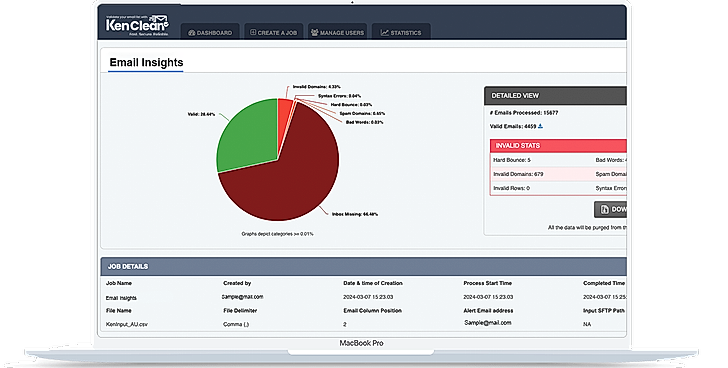
Task: Download valid emails via blue arrow icon
Action: [x=540, y=126]
